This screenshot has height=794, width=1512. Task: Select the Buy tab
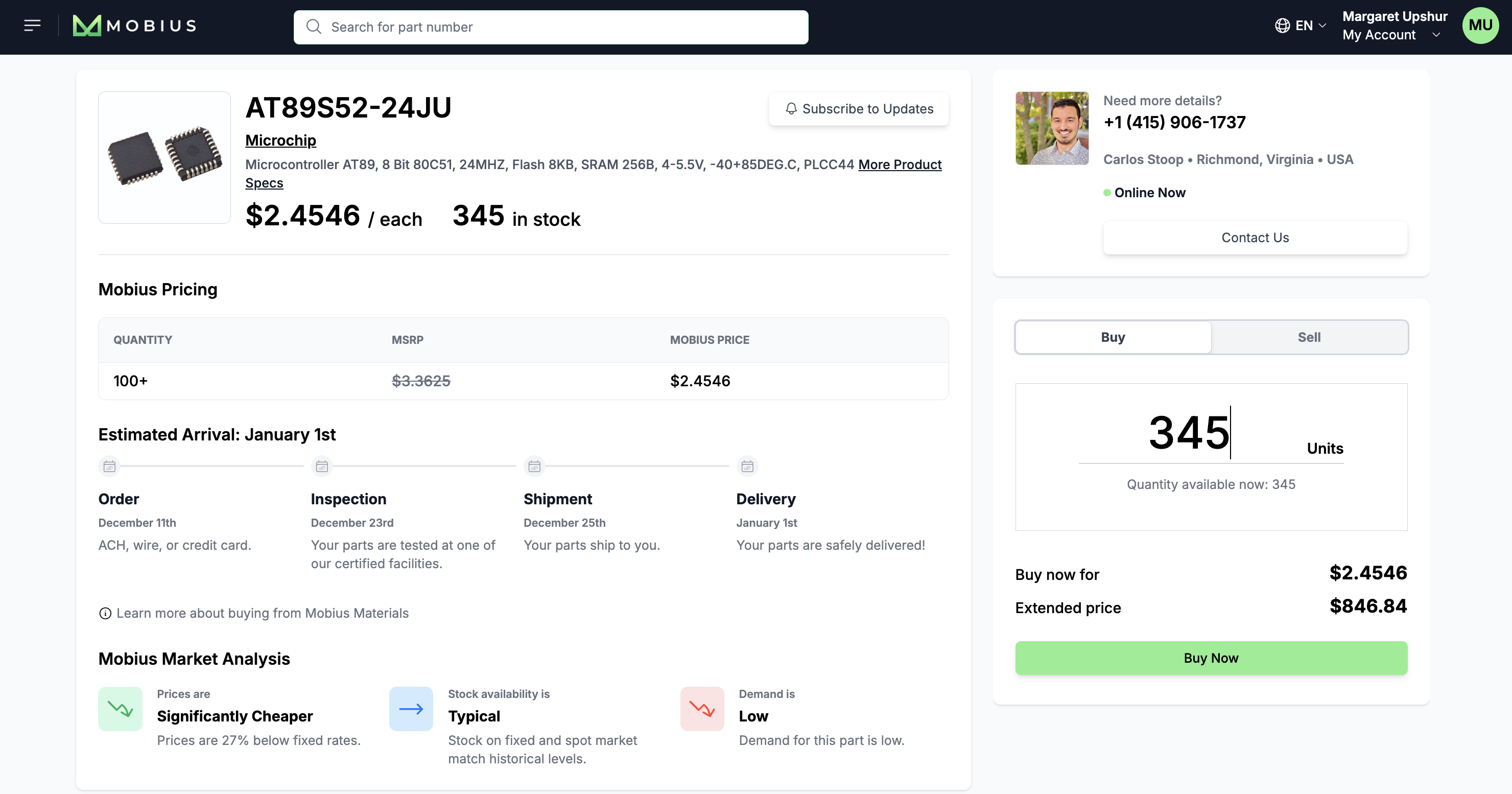(1113, 337)
